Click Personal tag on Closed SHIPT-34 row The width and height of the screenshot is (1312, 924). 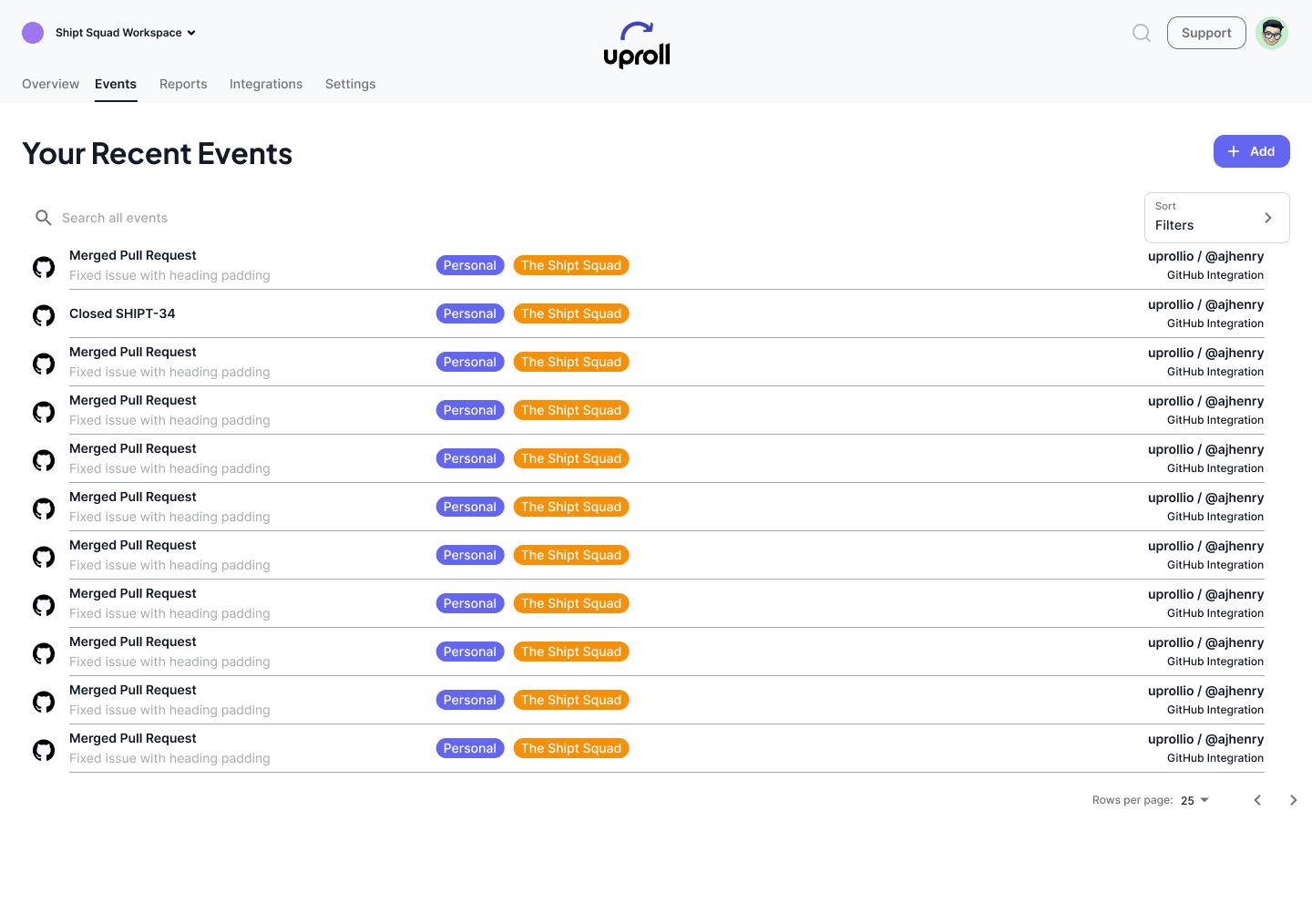(469, 313)
